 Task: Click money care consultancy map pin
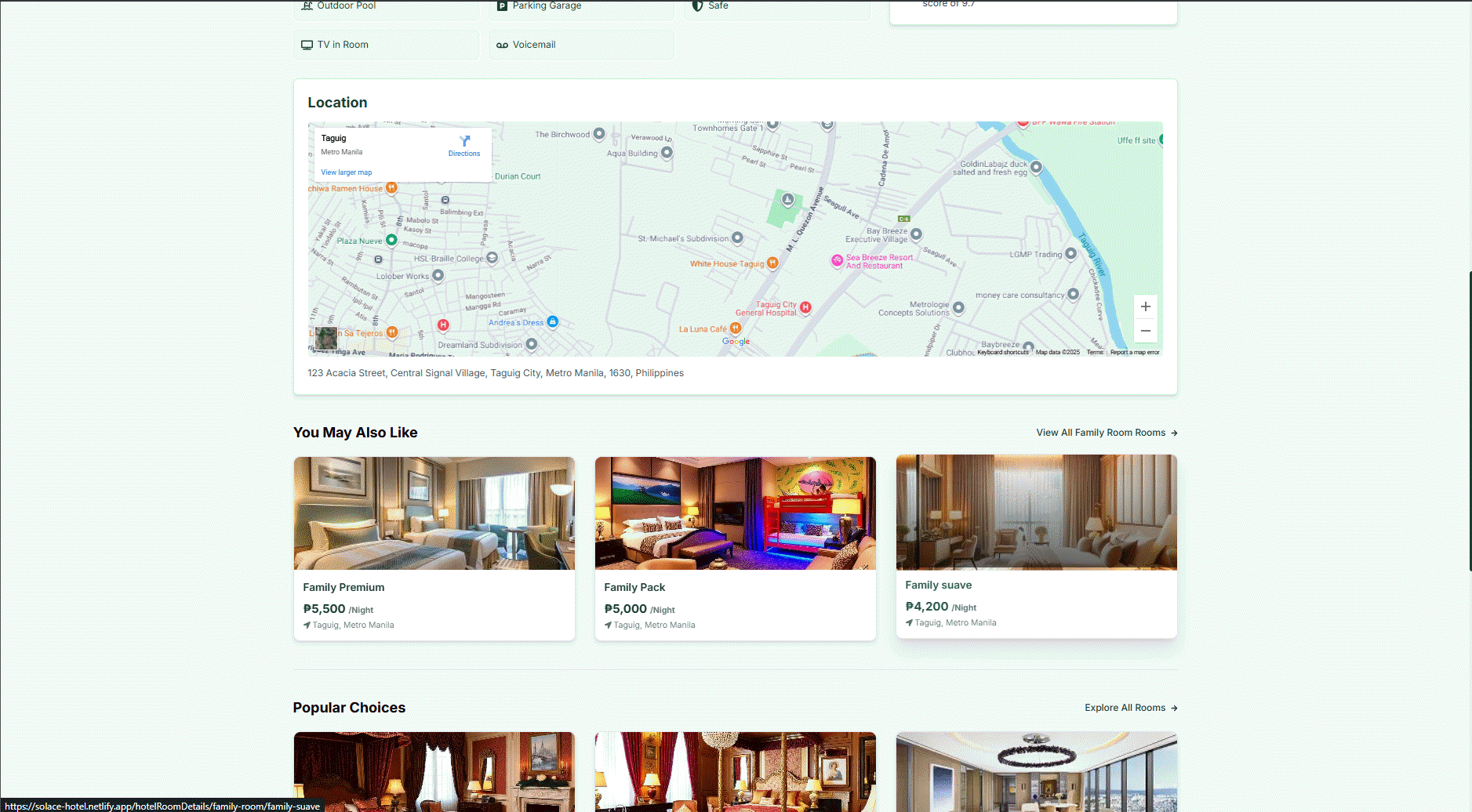pyautogui.click(x=1074, y=295)
